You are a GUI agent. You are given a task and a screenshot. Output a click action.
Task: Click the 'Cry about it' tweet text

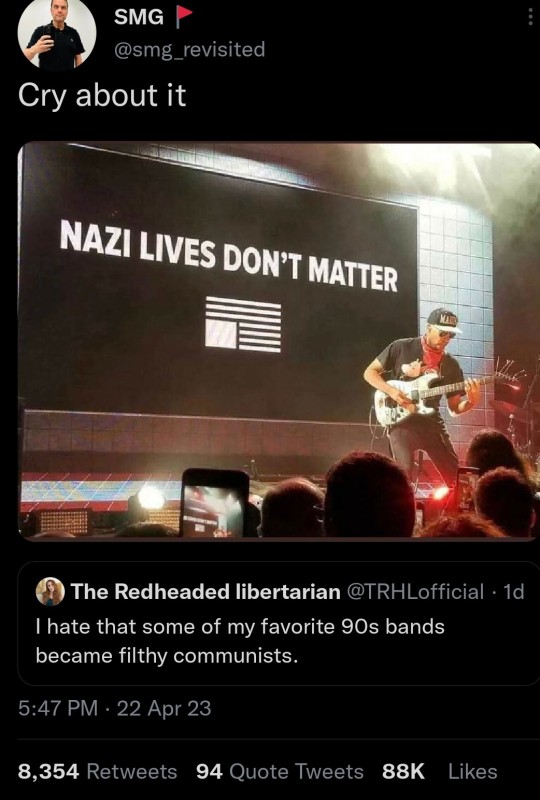click(x=102, y=95)
